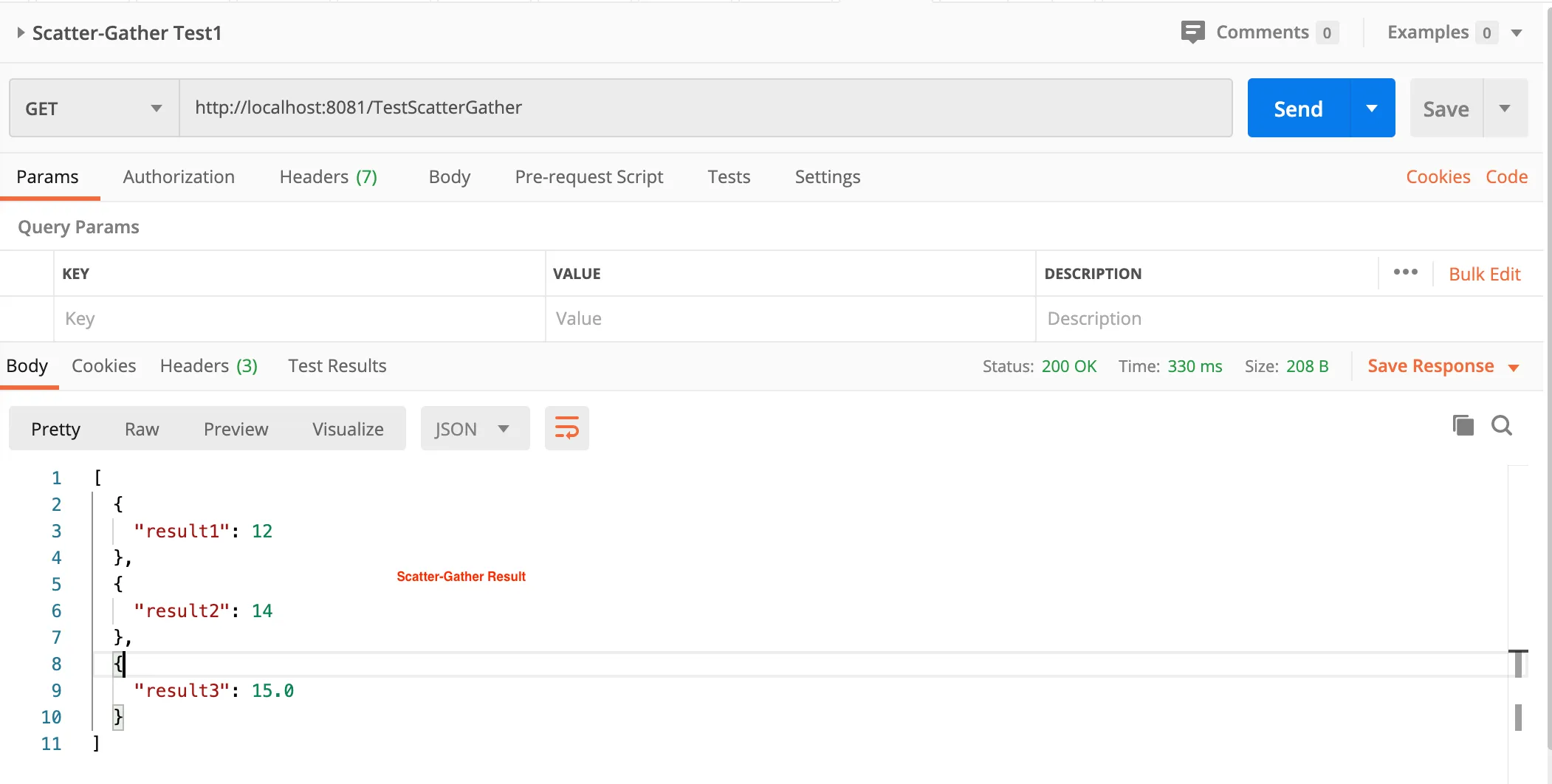Click the 200 OK status value
Screen dimensions: 1552x784
1068,367
